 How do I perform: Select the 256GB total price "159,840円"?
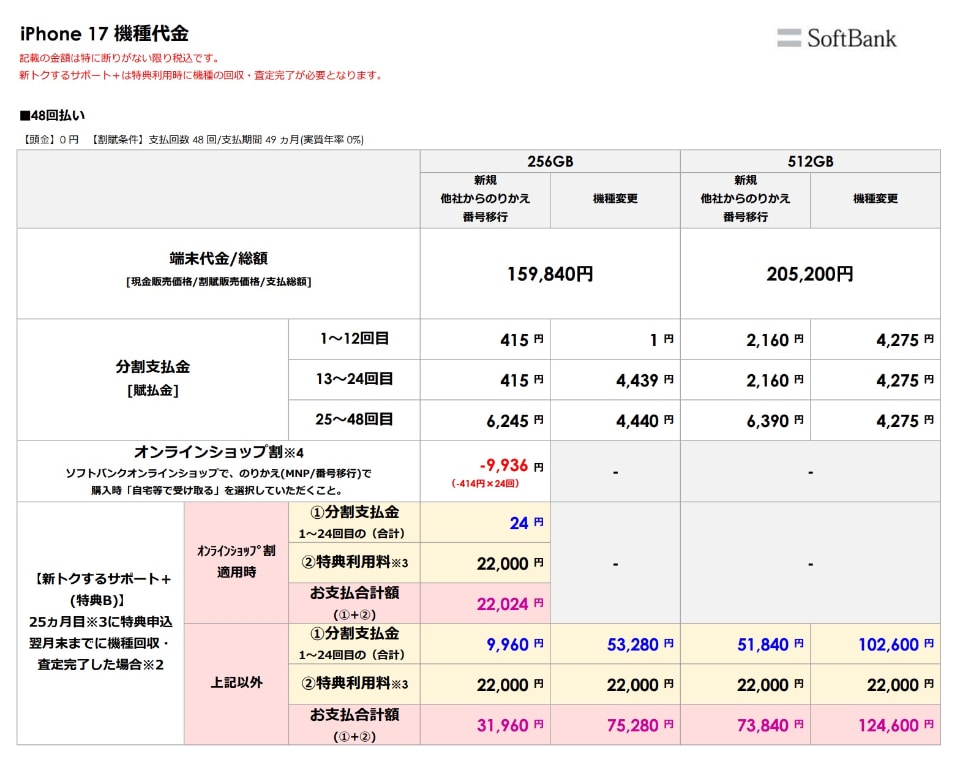tap(550, 274)
